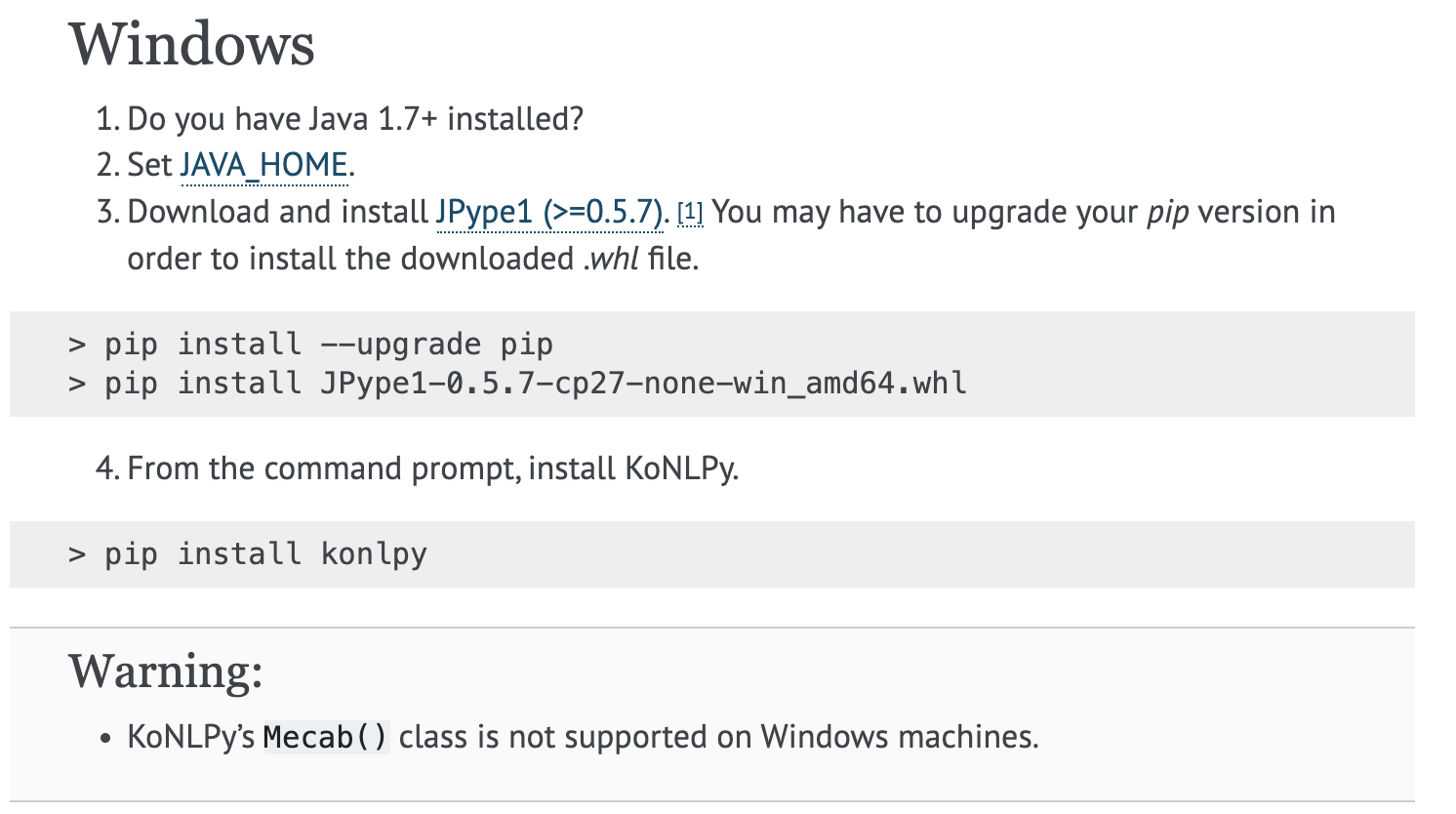
Task: Click the italic '.whl' word
Action: pos(611,259)
